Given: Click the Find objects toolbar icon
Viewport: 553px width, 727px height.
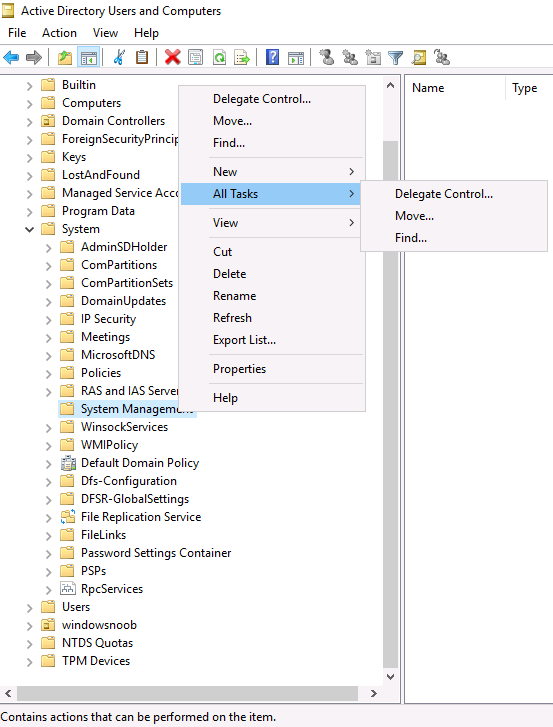Looking at the screenshot, I should (x=419, y=57).
